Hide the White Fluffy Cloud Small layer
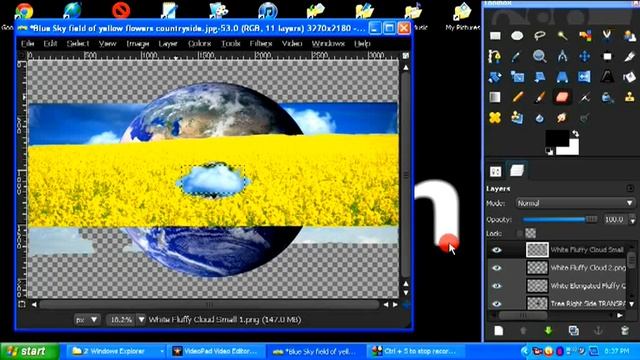640x360 pixels. pyautogui.click(x=496, y=250)
